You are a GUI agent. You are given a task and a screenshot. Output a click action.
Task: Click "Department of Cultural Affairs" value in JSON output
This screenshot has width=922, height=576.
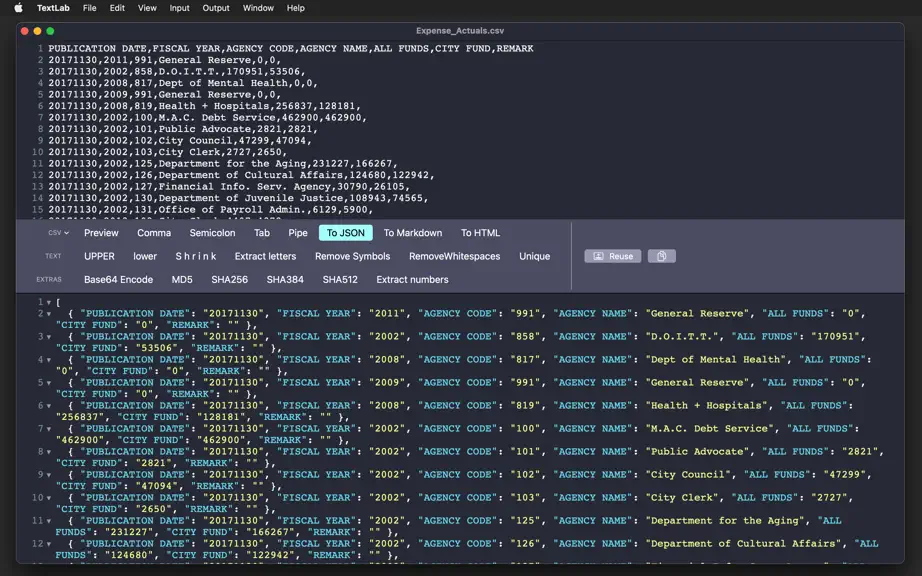click(743, 544)
